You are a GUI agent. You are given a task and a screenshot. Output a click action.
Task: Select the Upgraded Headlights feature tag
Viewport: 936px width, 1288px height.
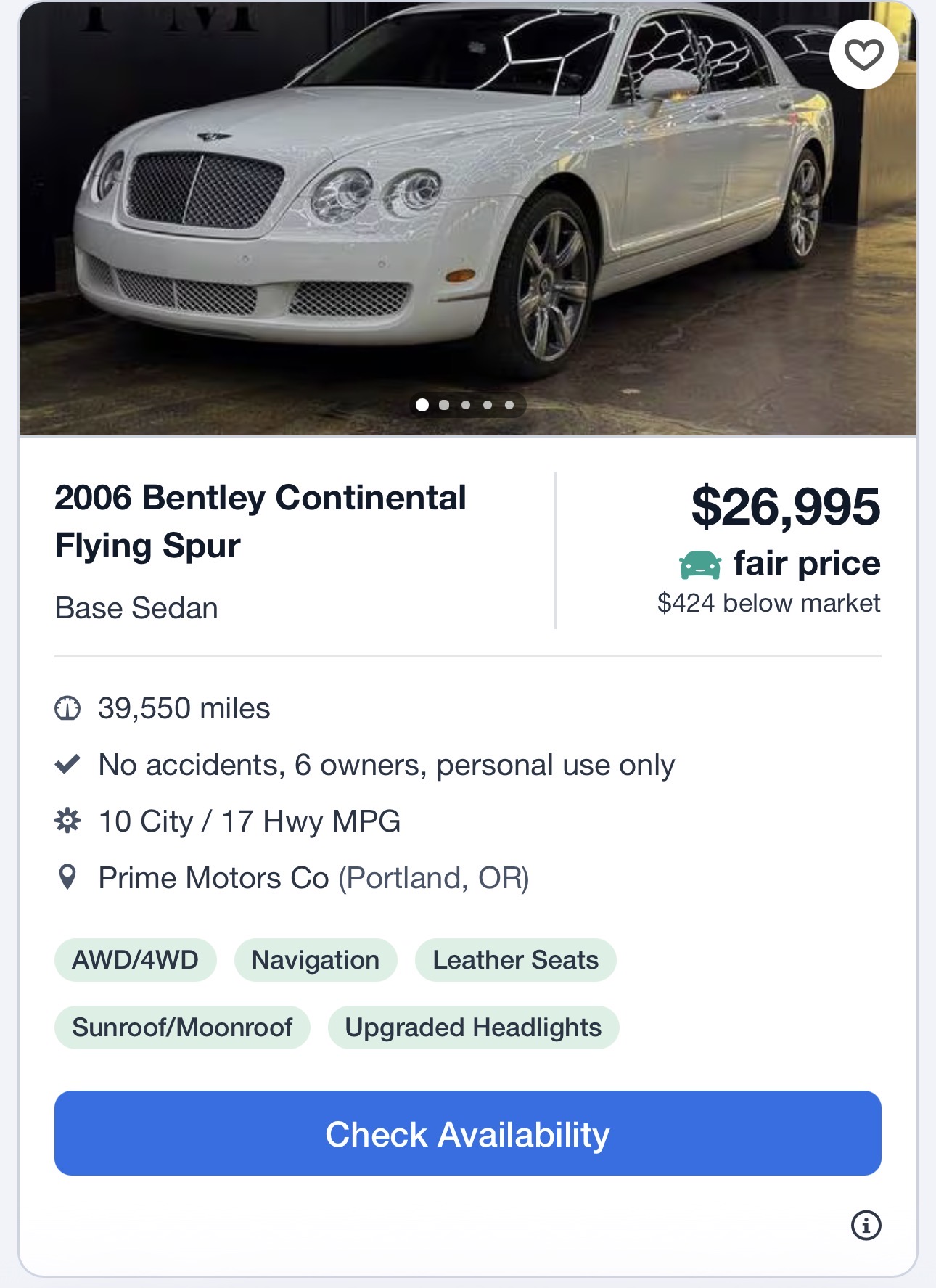coord(473,1027)
